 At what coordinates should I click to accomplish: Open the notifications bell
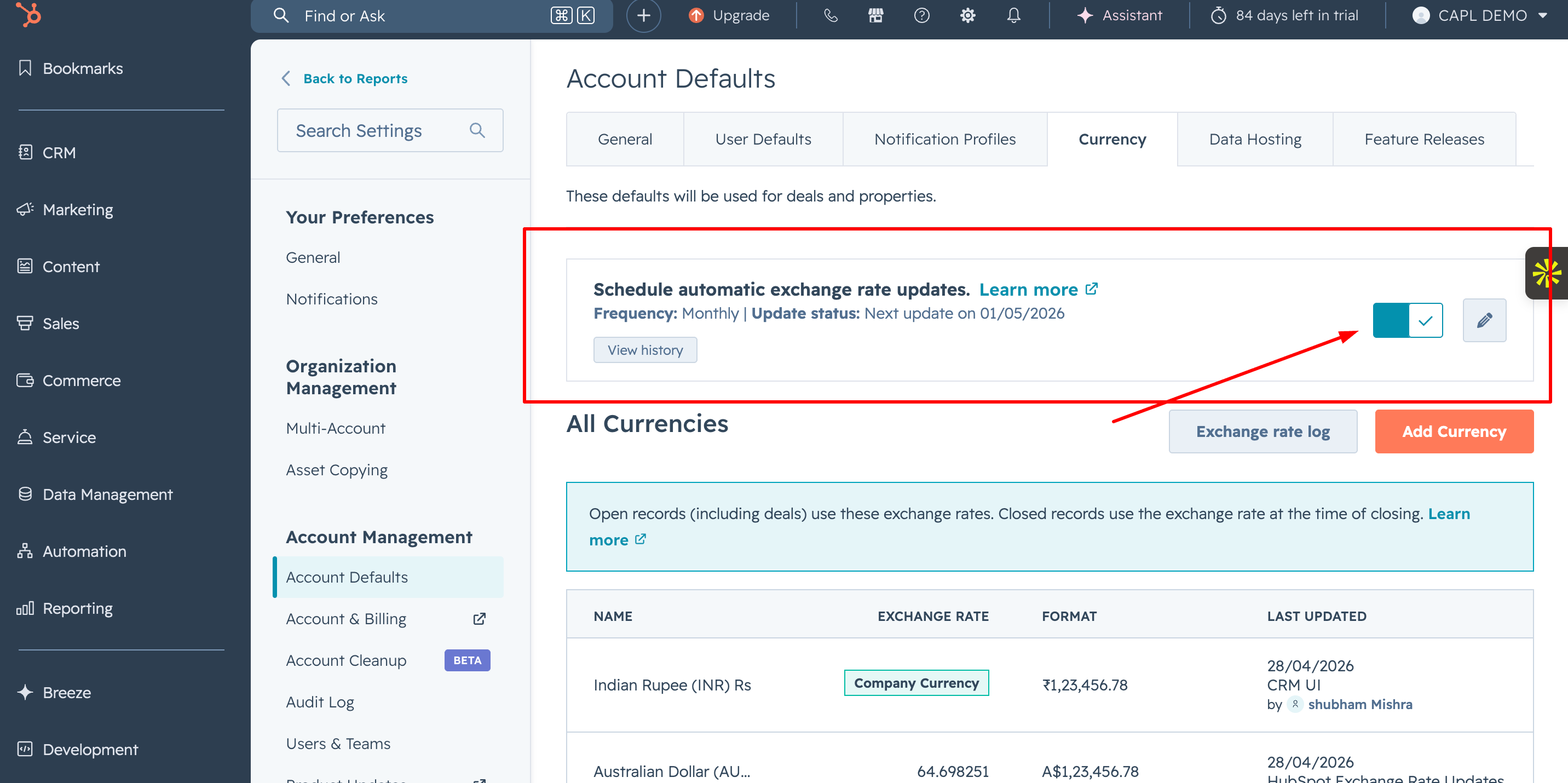(1013, 16)
